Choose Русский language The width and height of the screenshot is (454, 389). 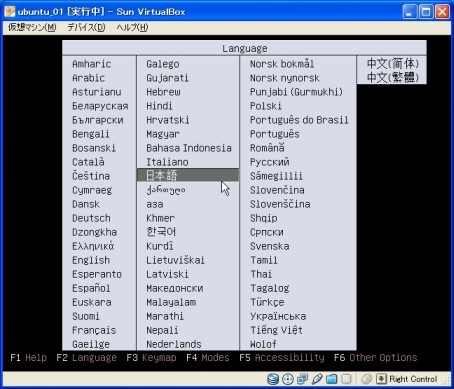click(270, 162)
